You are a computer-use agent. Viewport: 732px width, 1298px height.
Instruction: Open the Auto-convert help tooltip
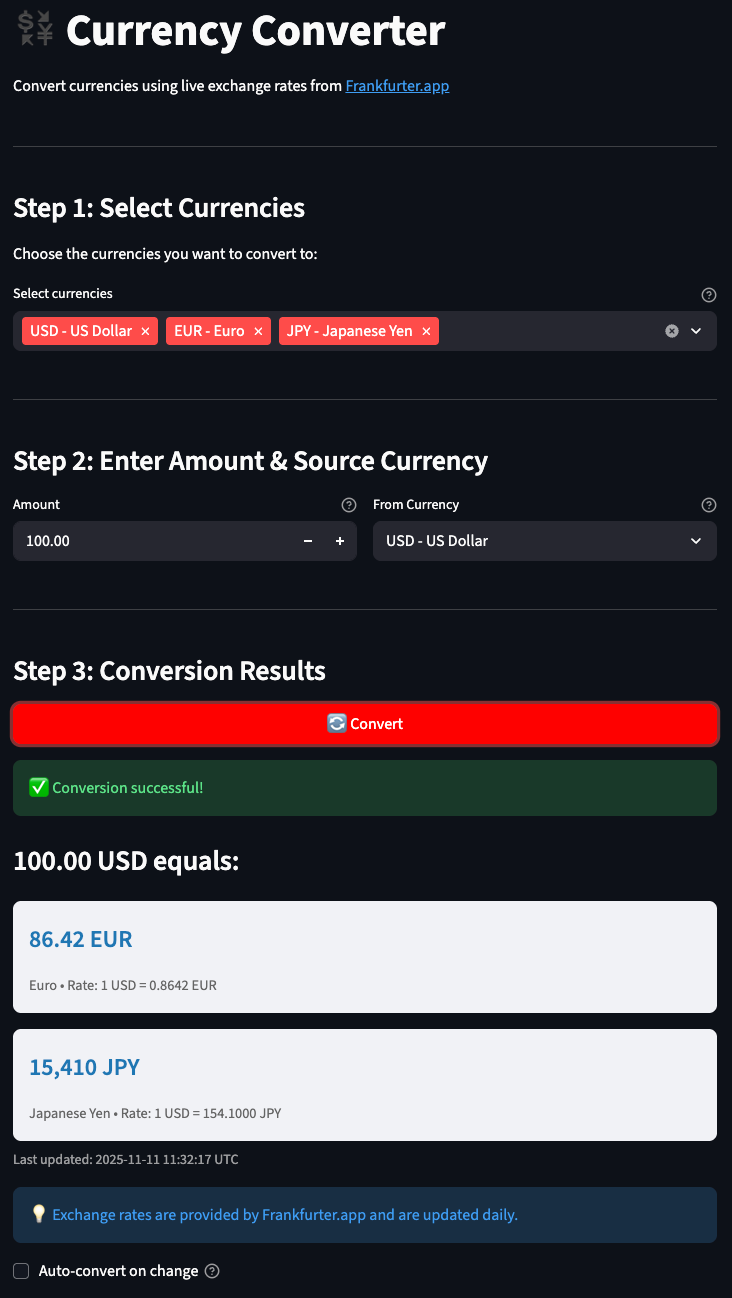click(x=211, y=1270)
